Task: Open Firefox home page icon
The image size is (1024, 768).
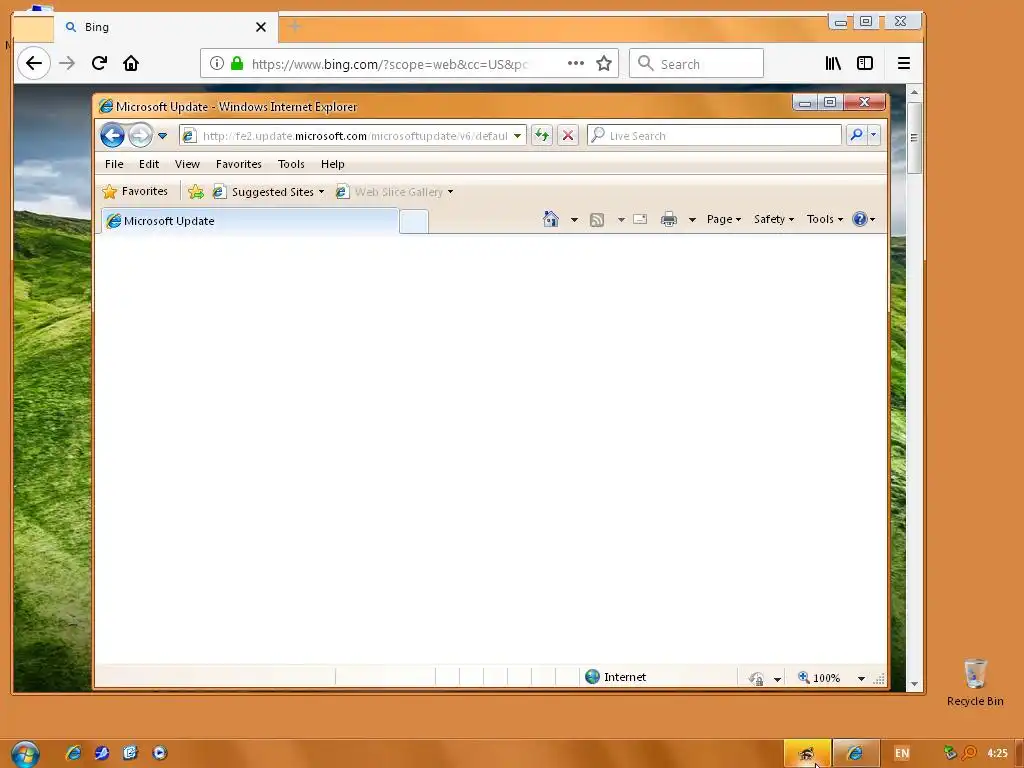Action: pyautogui.click(x=131, y=63)
